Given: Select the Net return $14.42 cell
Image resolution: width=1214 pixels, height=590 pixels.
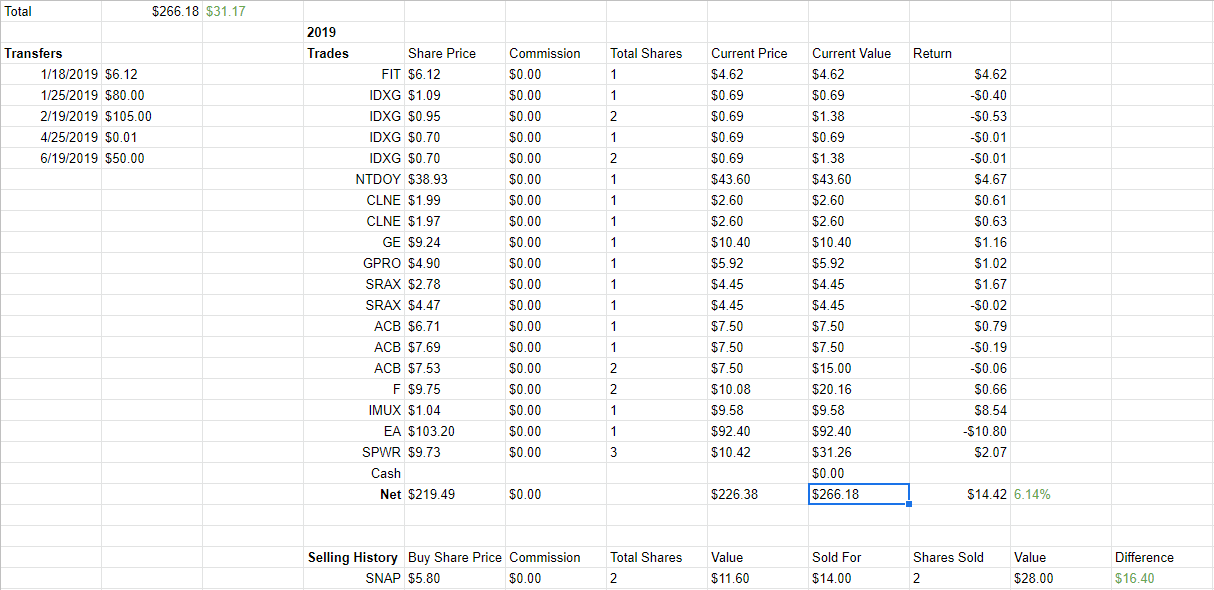Looking at the screenshot, I should click(x=986, y=494).
